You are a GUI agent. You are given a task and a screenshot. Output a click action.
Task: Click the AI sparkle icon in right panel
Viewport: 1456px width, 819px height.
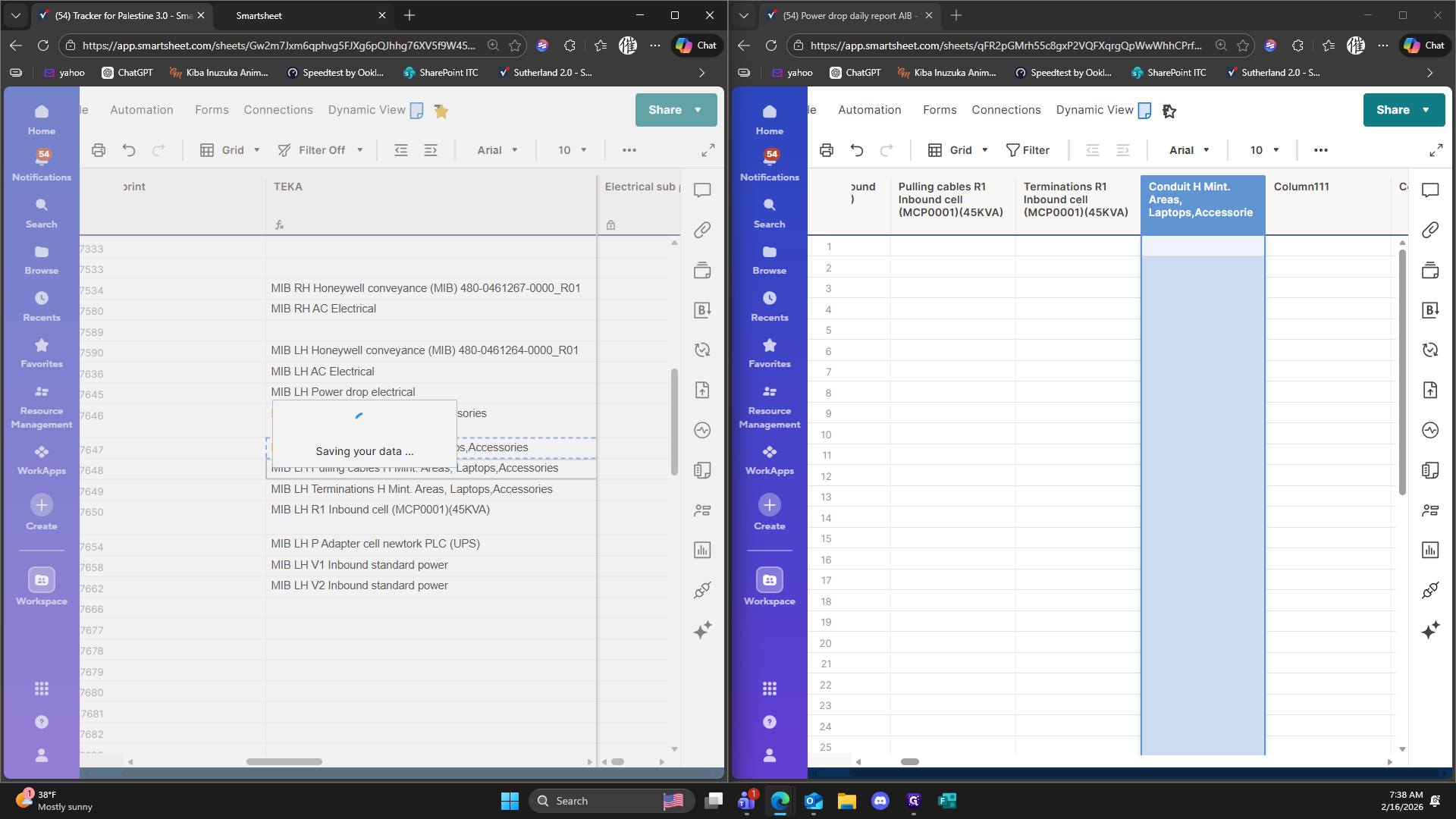pos(1430,630)
